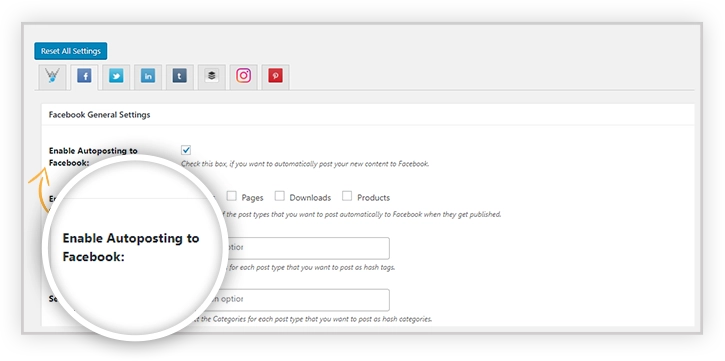725x361 pixels.
Task: Toggle Enable Autoposting to Facebook checkbox
Action: [186, 150]
